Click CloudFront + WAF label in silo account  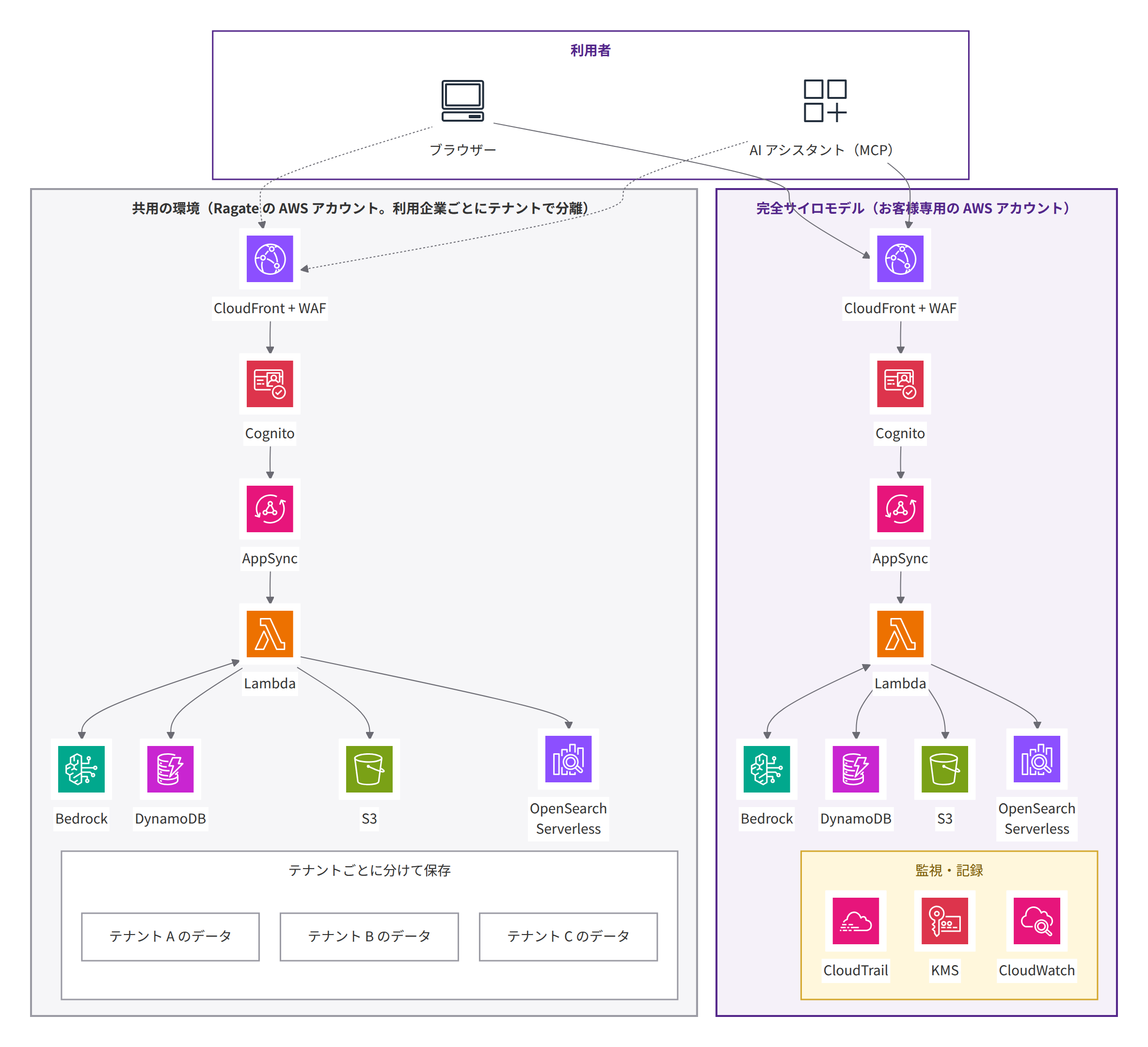click(900, 309)
